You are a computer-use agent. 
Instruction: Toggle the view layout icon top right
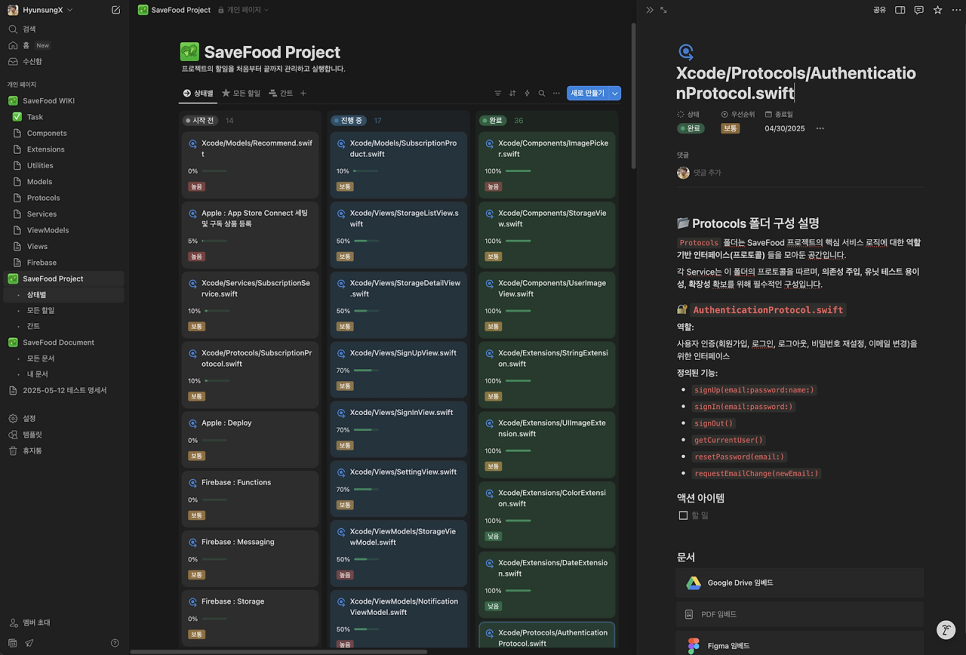(x=900, y=10)
